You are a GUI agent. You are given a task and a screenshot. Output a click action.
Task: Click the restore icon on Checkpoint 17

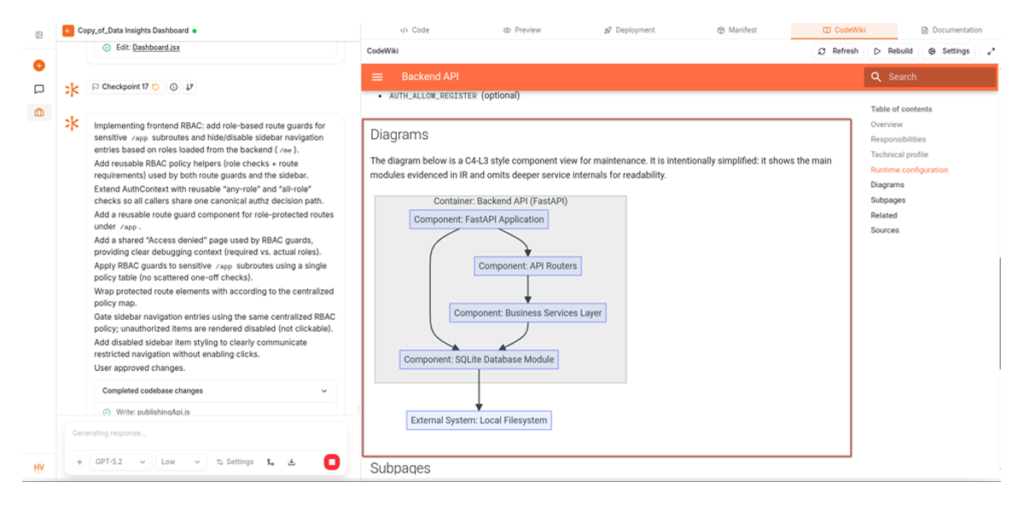pyautogui.click(x=155, y=87)
